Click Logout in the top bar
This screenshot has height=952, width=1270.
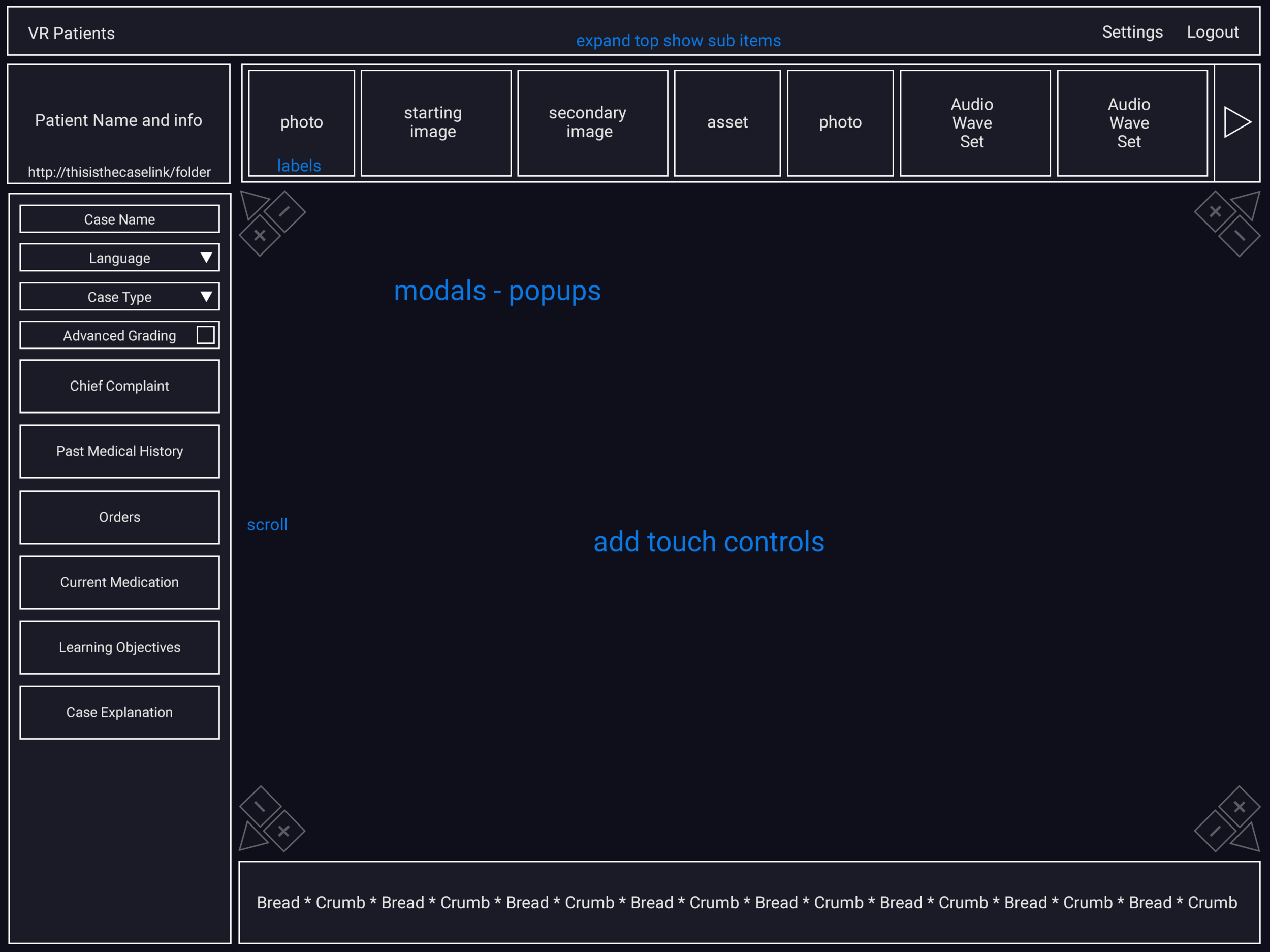click(1213, 32)
